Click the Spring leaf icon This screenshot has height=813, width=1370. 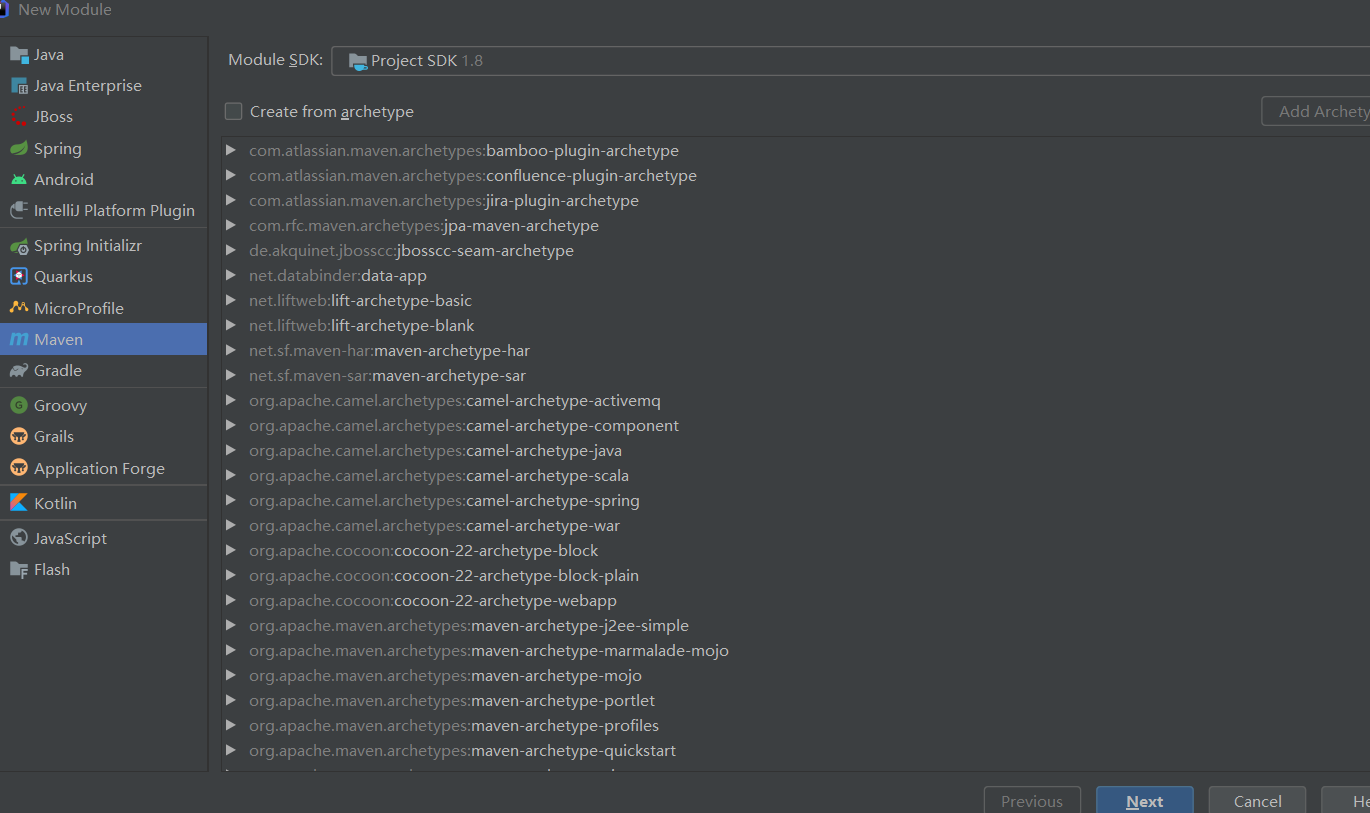click(18, 148)
